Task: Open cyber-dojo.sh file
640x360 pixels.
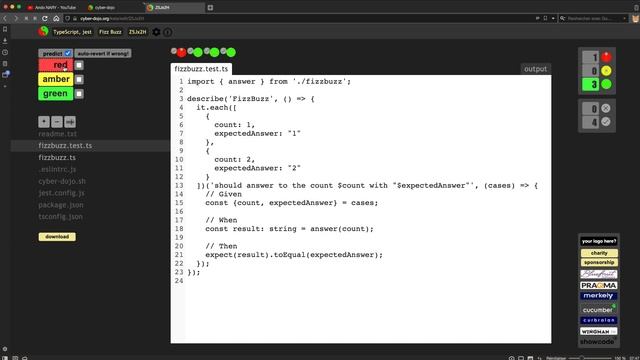Action: tap(62, 181)
